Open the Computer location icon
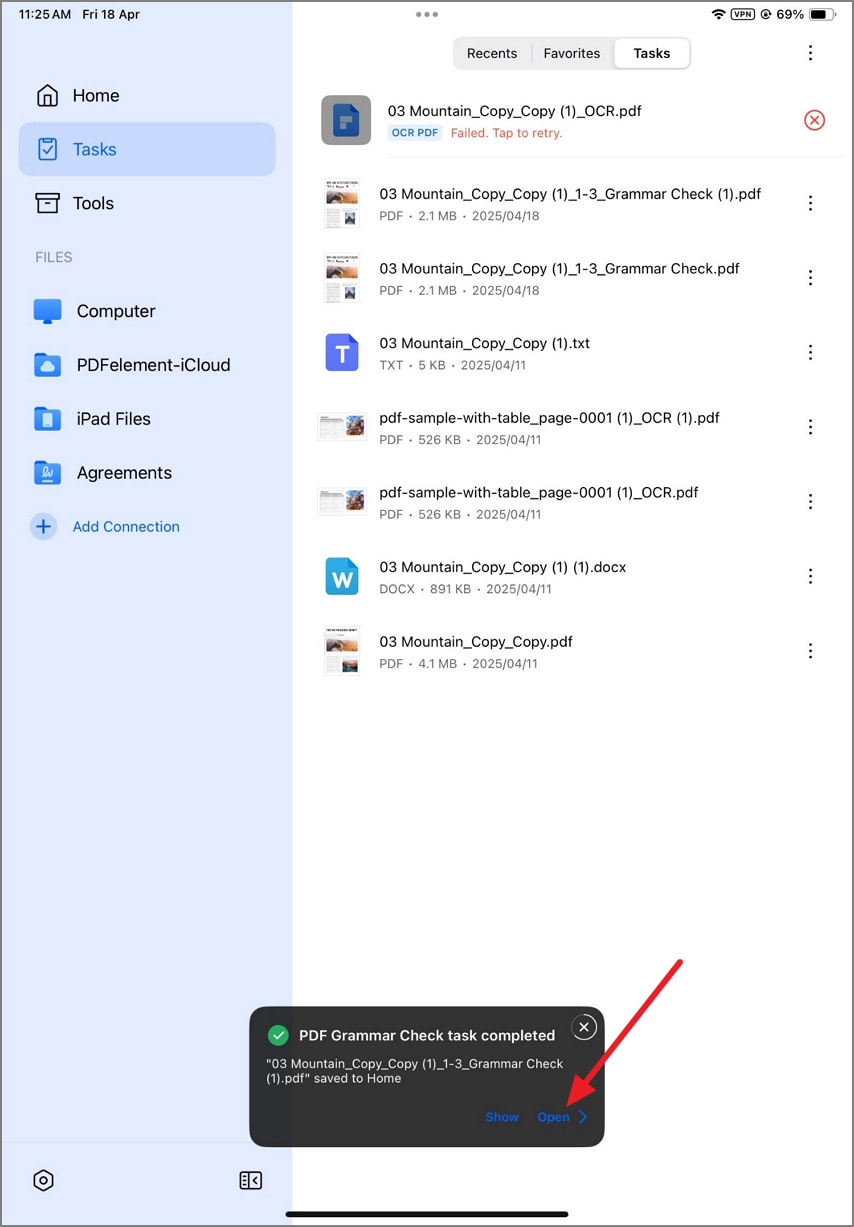Screen dimensions: 854x1227 (48, 311)
